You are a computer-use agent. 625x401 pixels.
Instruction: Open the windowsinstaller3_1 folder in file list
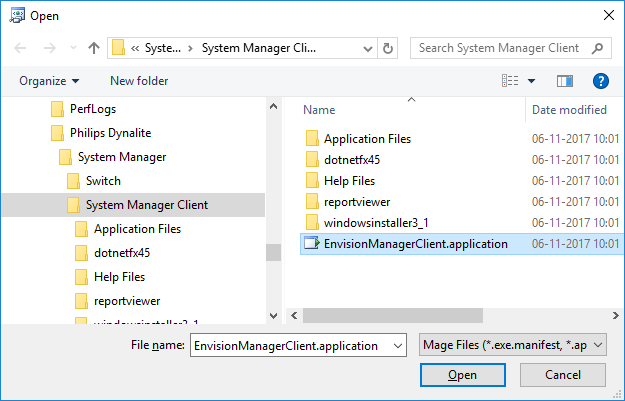pyautogui.click(x=375, y=222)
